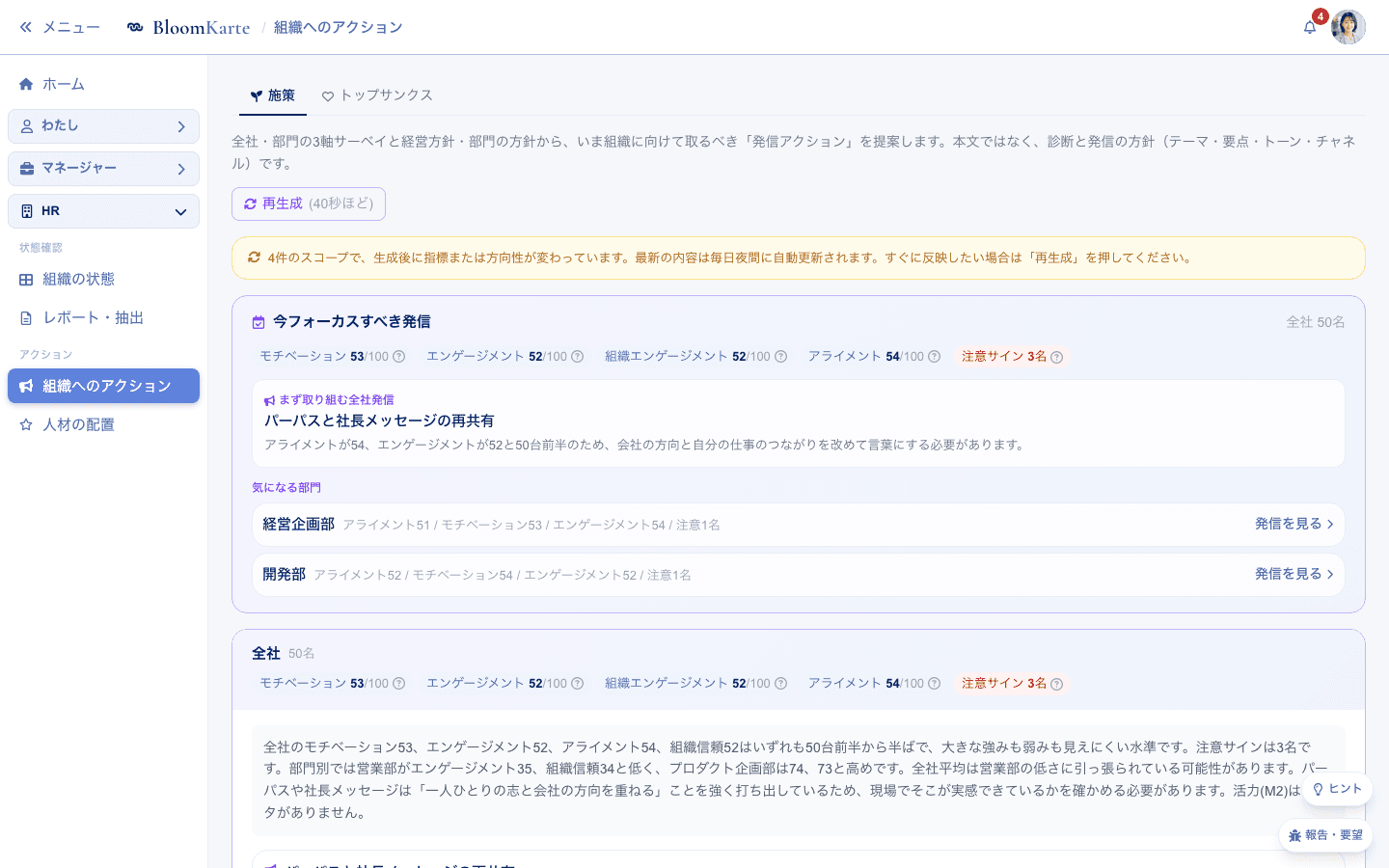The image size is (1389, 868).
Task: Click the help icon beside focus card モチベーション 53
Action: [398, 357]
